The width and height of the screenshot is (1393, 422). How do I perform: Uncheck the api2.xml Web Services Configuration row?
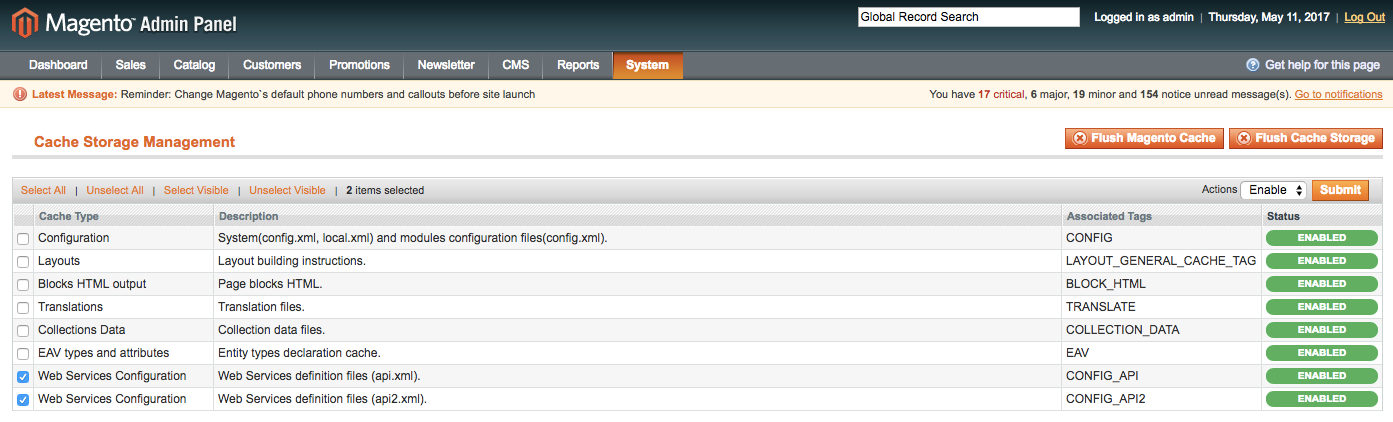[x=23, y=400]
